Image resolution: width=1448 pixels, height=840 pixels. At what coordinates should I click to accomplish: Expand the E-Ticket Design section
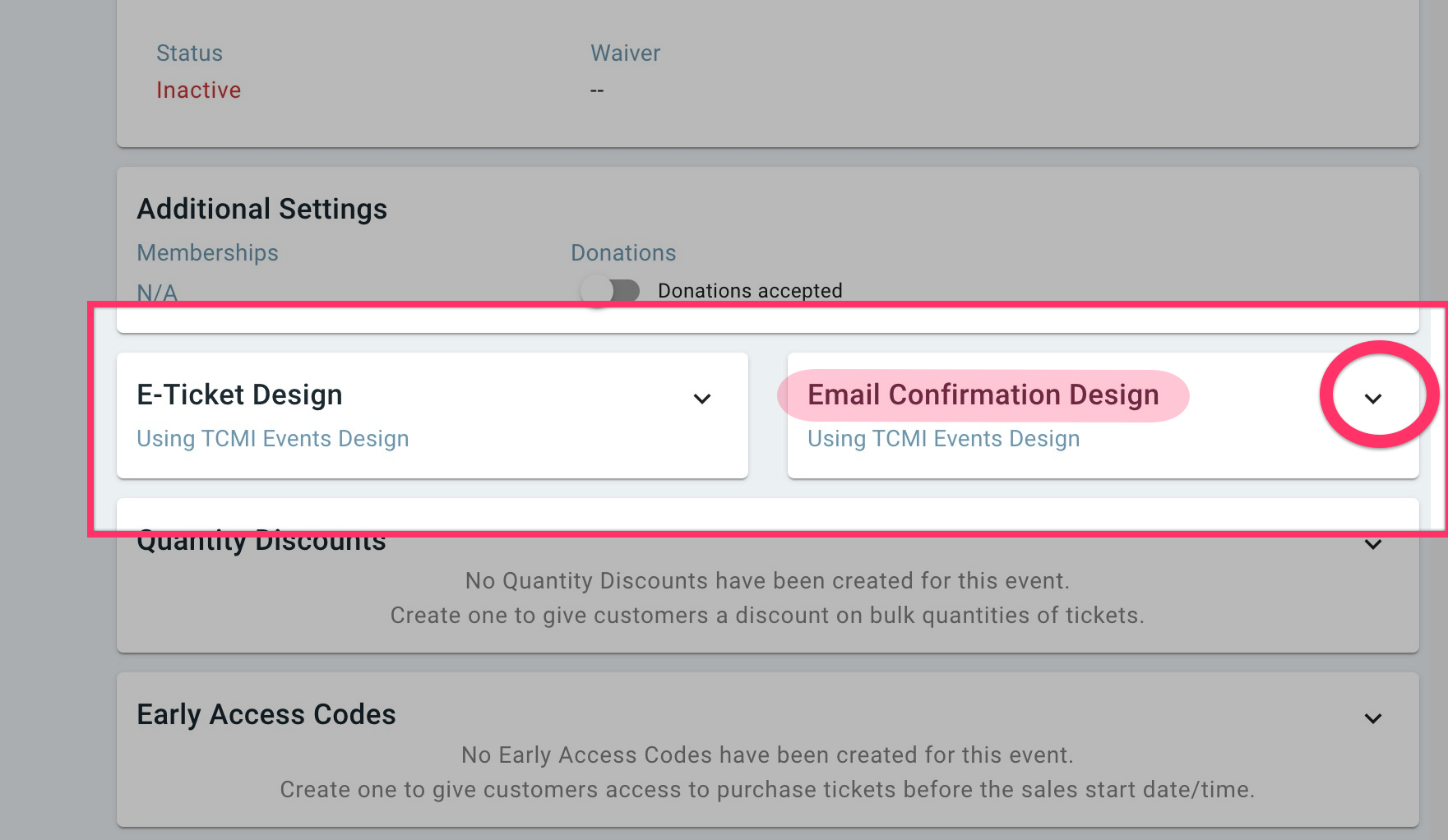point(702,400)
